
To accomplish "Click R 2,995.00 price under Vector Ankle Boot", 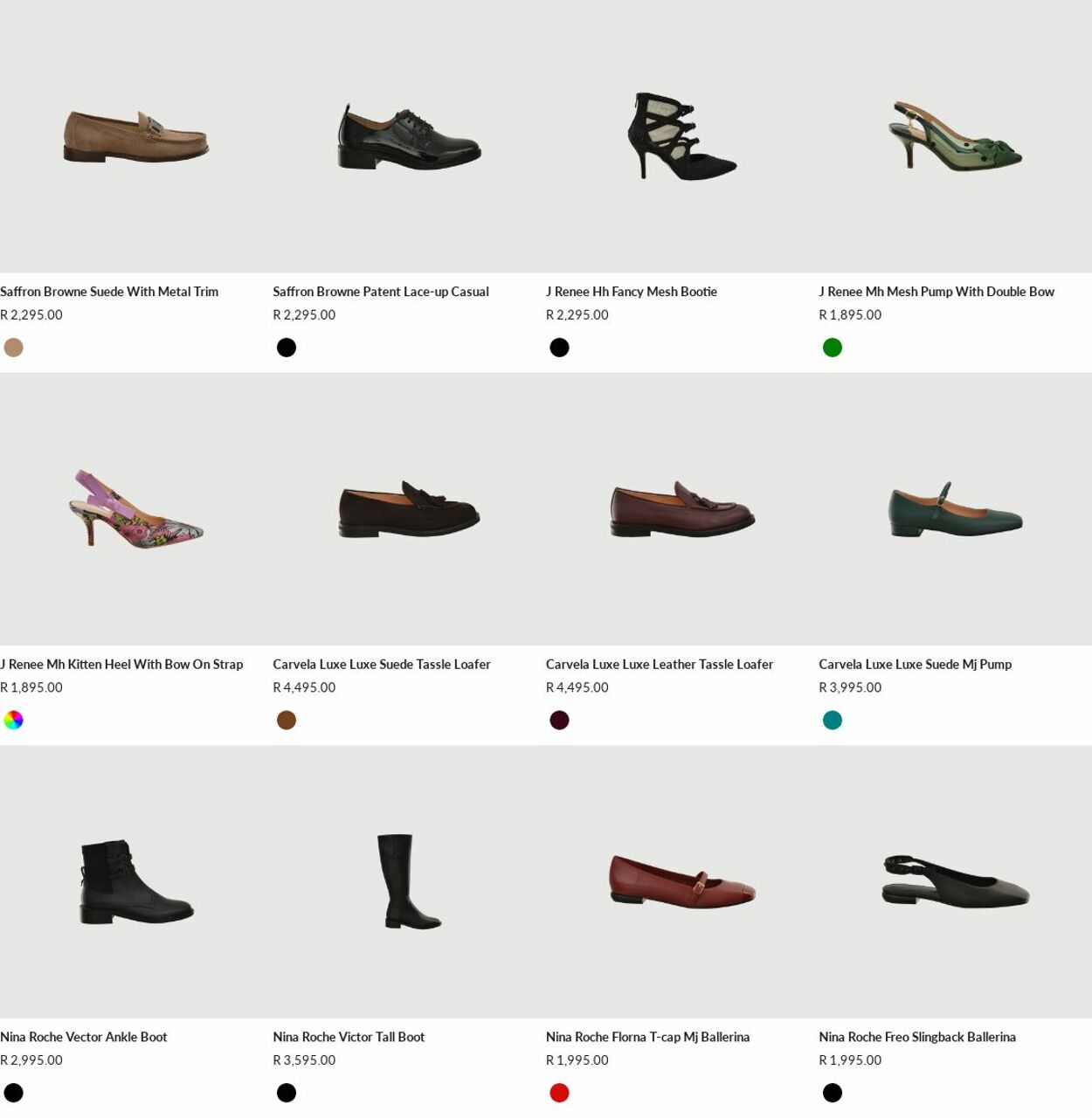I will [x=31, y=1060].
